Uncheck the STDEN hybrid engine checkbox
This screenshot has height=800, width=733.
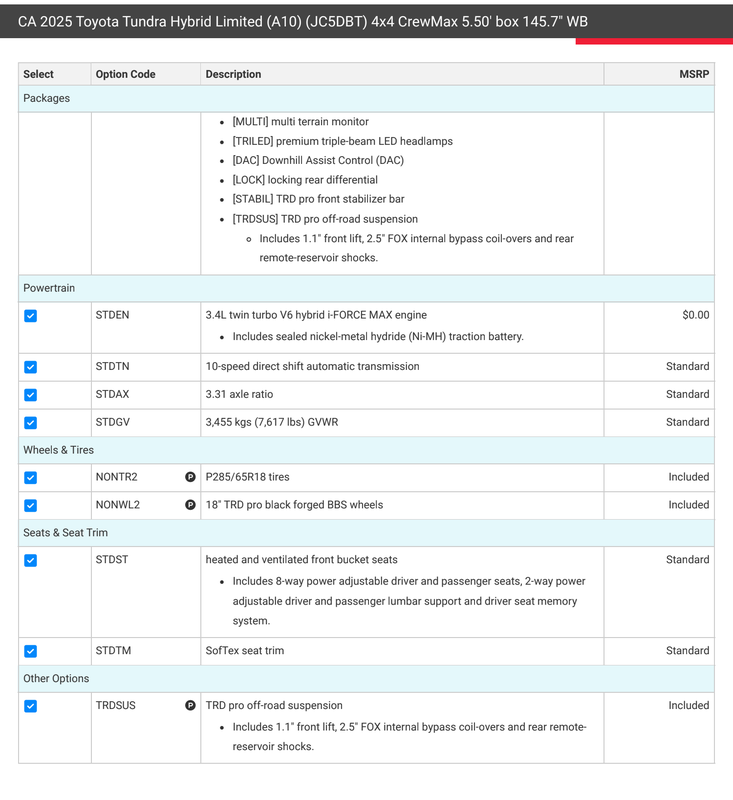pos(31,316)
